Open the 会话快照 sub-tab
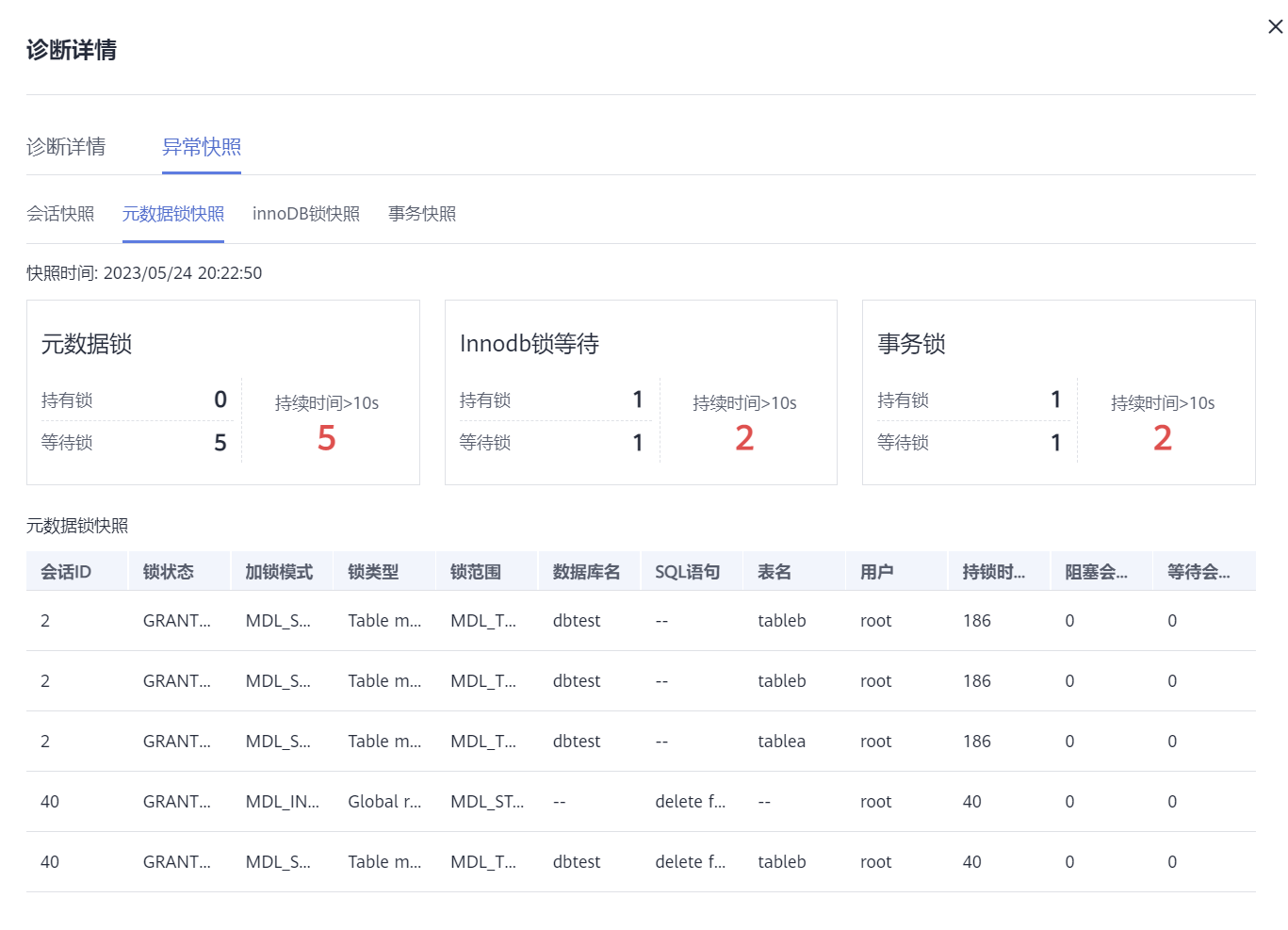 pos(60,214)
